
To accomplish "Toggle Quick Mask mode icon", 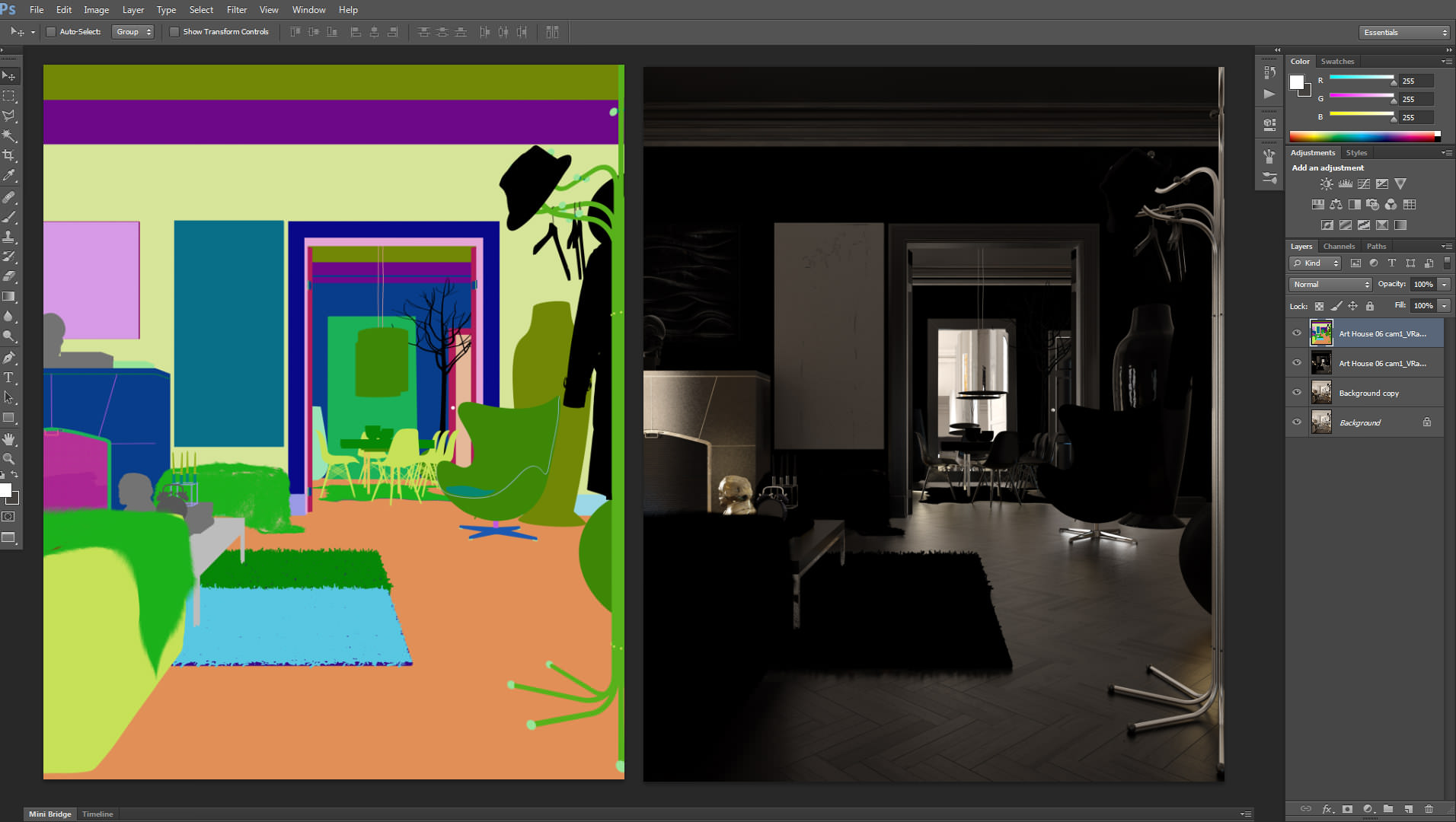I will [8, 517].
